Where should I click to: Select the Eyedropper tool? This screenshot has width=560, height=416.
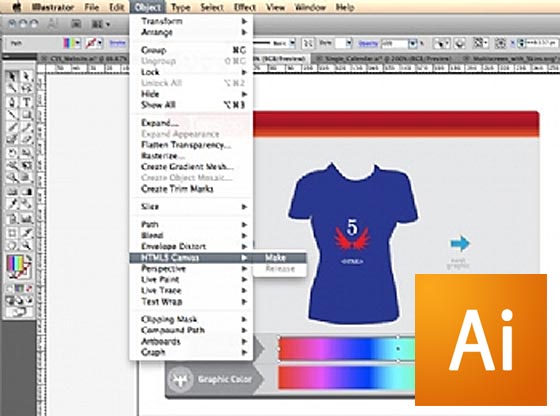(12, 204)
